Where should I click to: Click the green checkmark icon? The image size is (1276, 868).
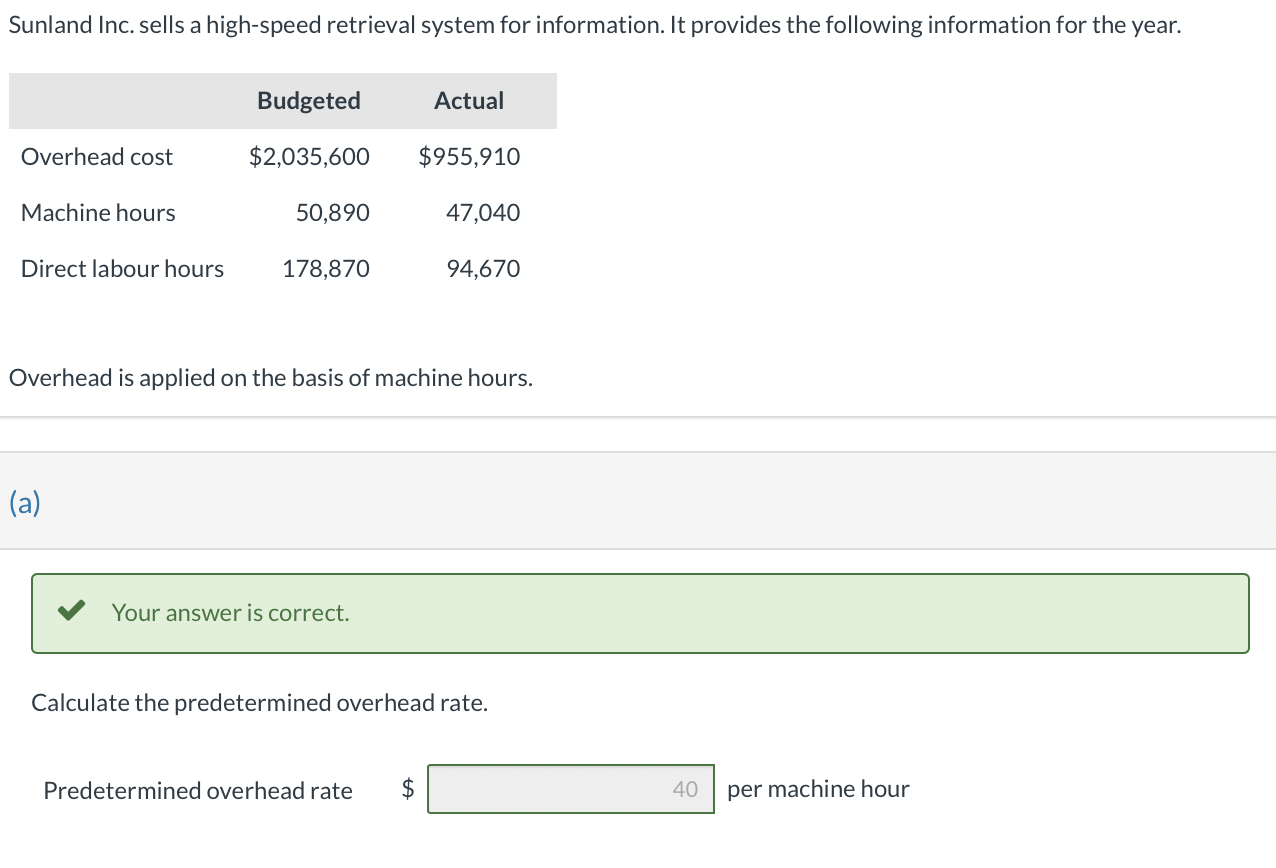pyautogui.click(x=70, y=610)
